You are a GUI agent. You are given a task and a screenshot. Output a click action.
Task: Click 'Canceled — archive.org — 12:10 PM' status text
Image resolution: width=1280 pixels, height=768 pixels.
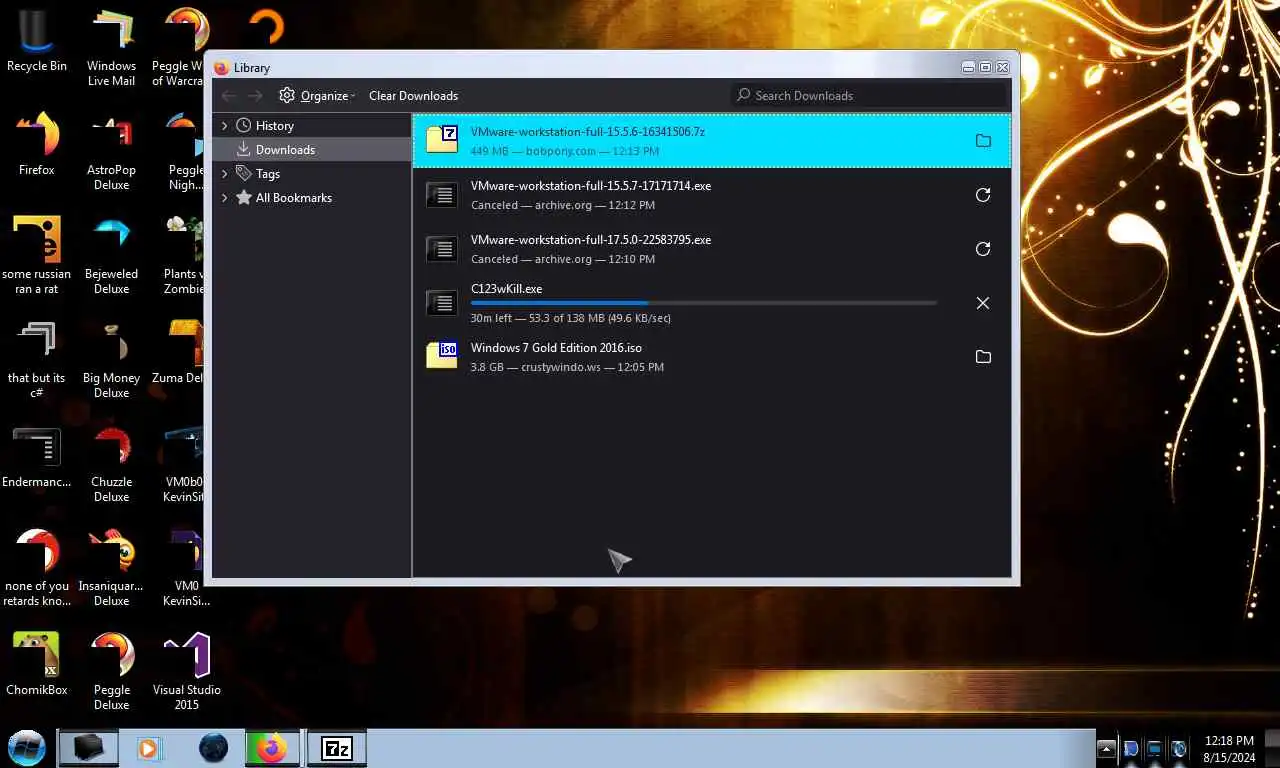[x=563, y=259]
